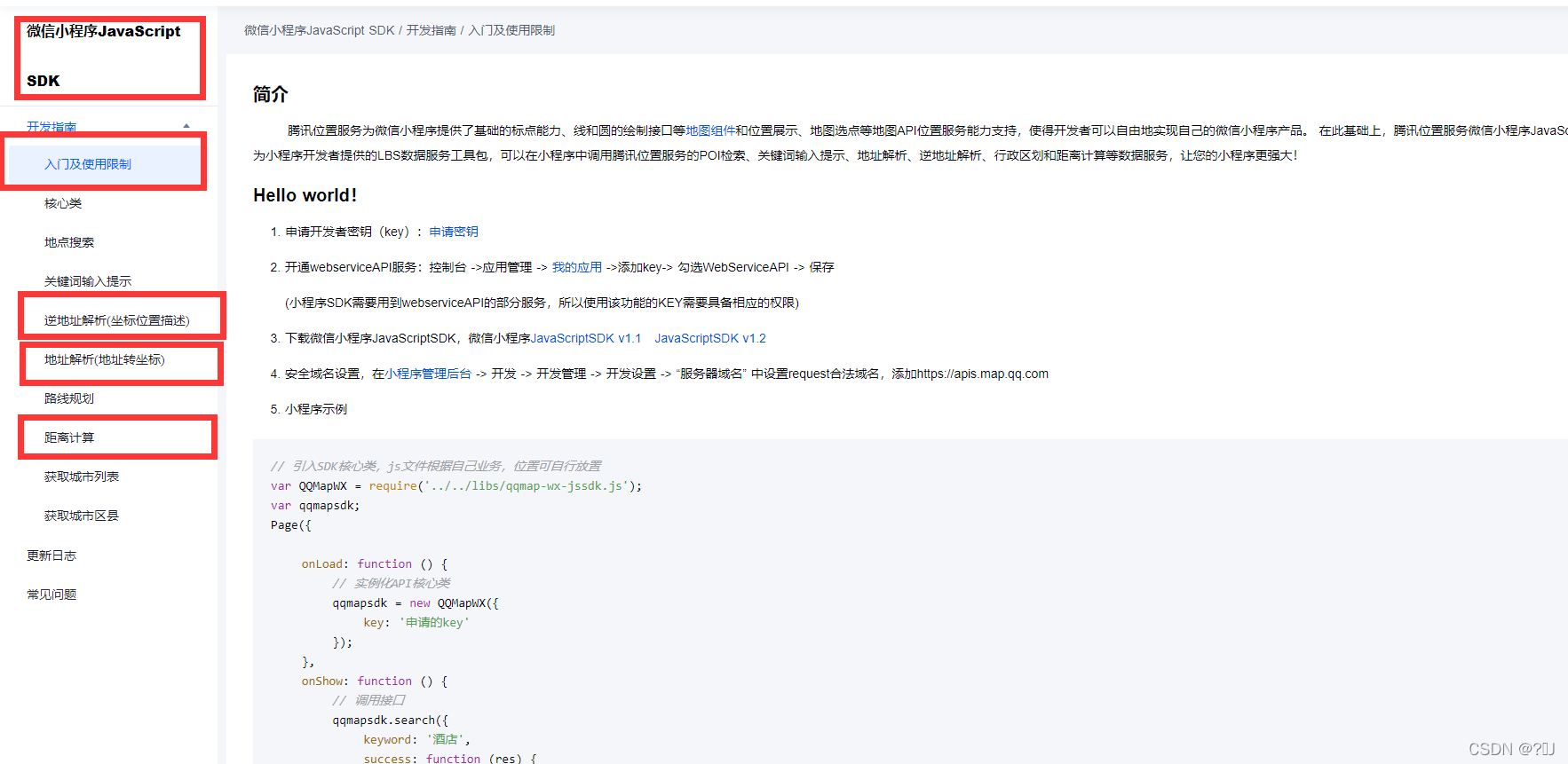Select 入门及使用限制 in the sidebar
The width and height of the screenshot is (1568, 764).
coord(88,164)
